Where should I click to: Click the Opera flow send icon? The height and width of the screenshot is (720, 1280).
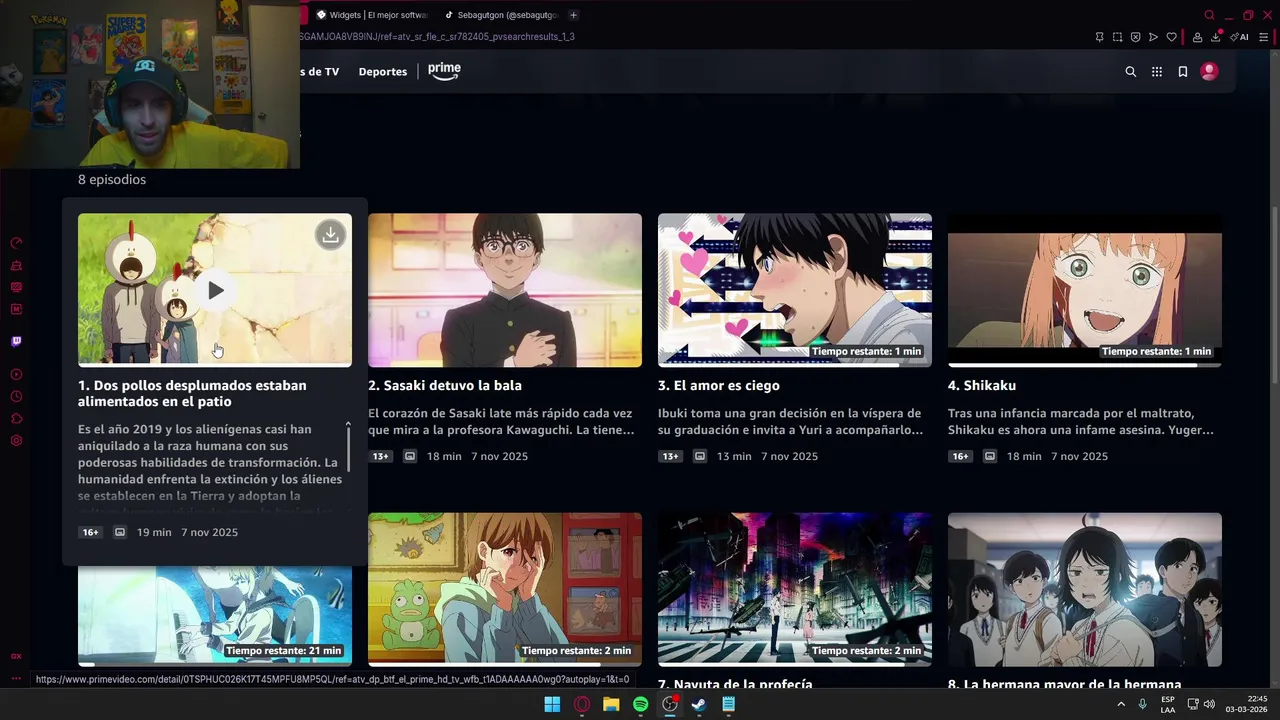1153,37
